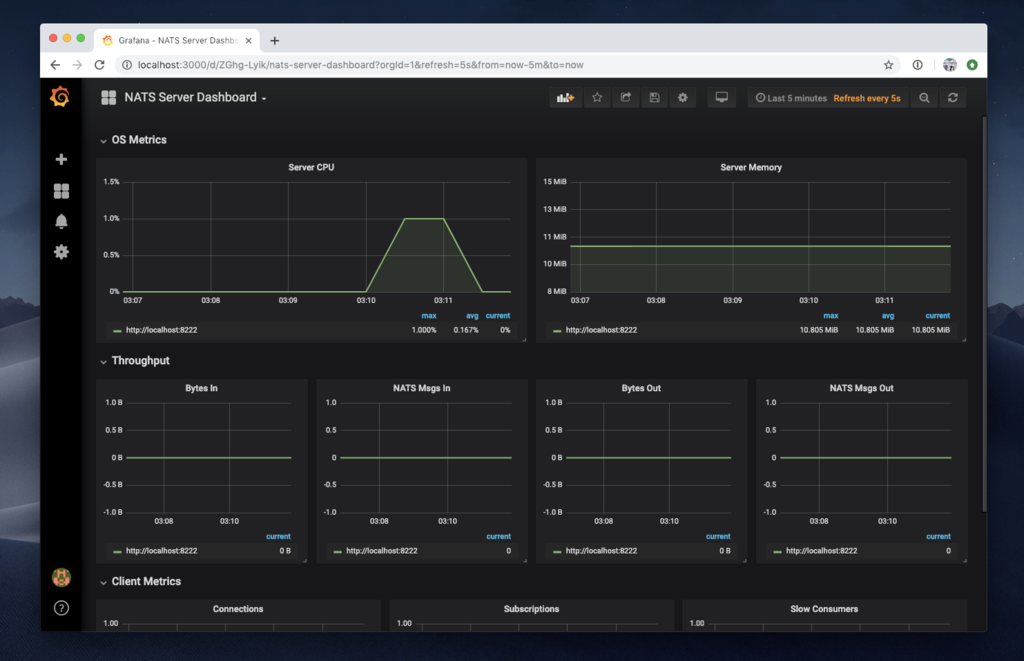The width and height of the screenshot is (1024, 661).
Task: Open the user avatar profile
Action: pyautogui.click(x=61, y=577)
